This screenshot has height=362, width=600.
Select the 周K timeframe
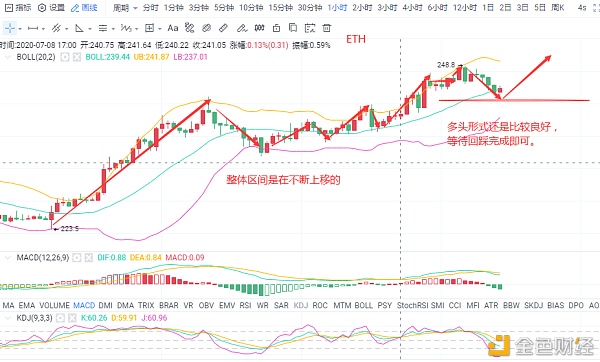(x=558, y=8)
